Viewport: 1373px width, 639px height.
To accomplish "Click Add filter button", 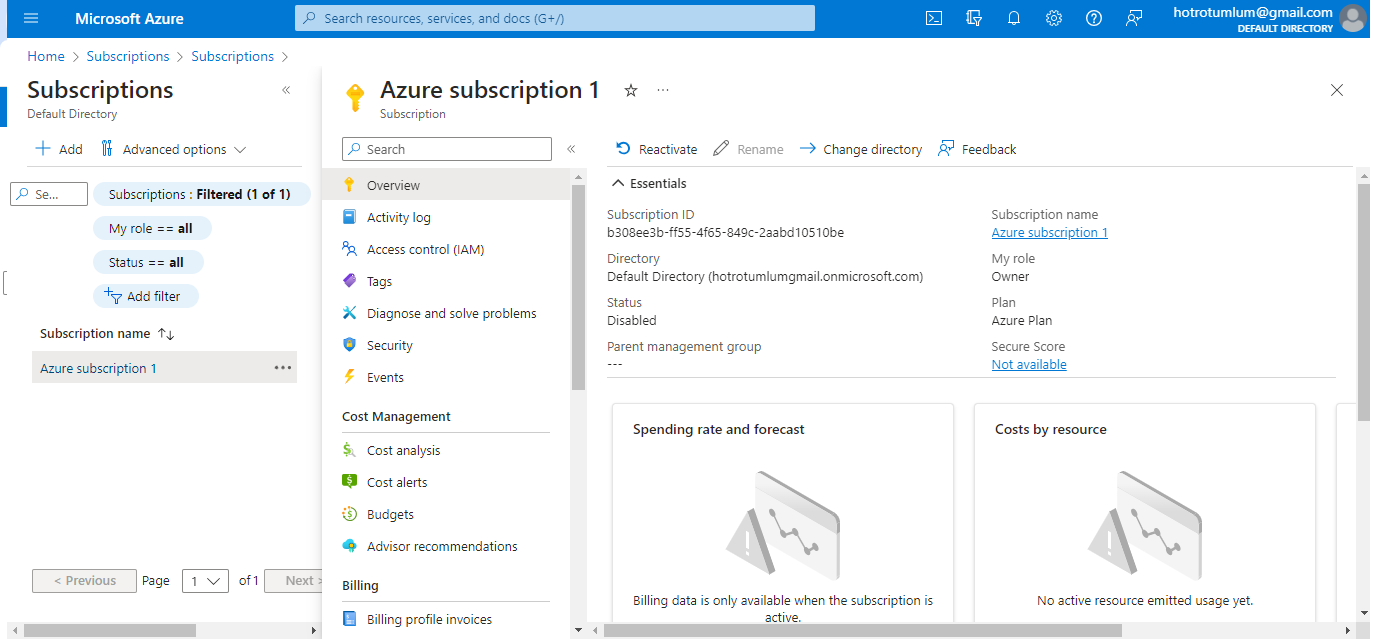I will coord(144,296).
